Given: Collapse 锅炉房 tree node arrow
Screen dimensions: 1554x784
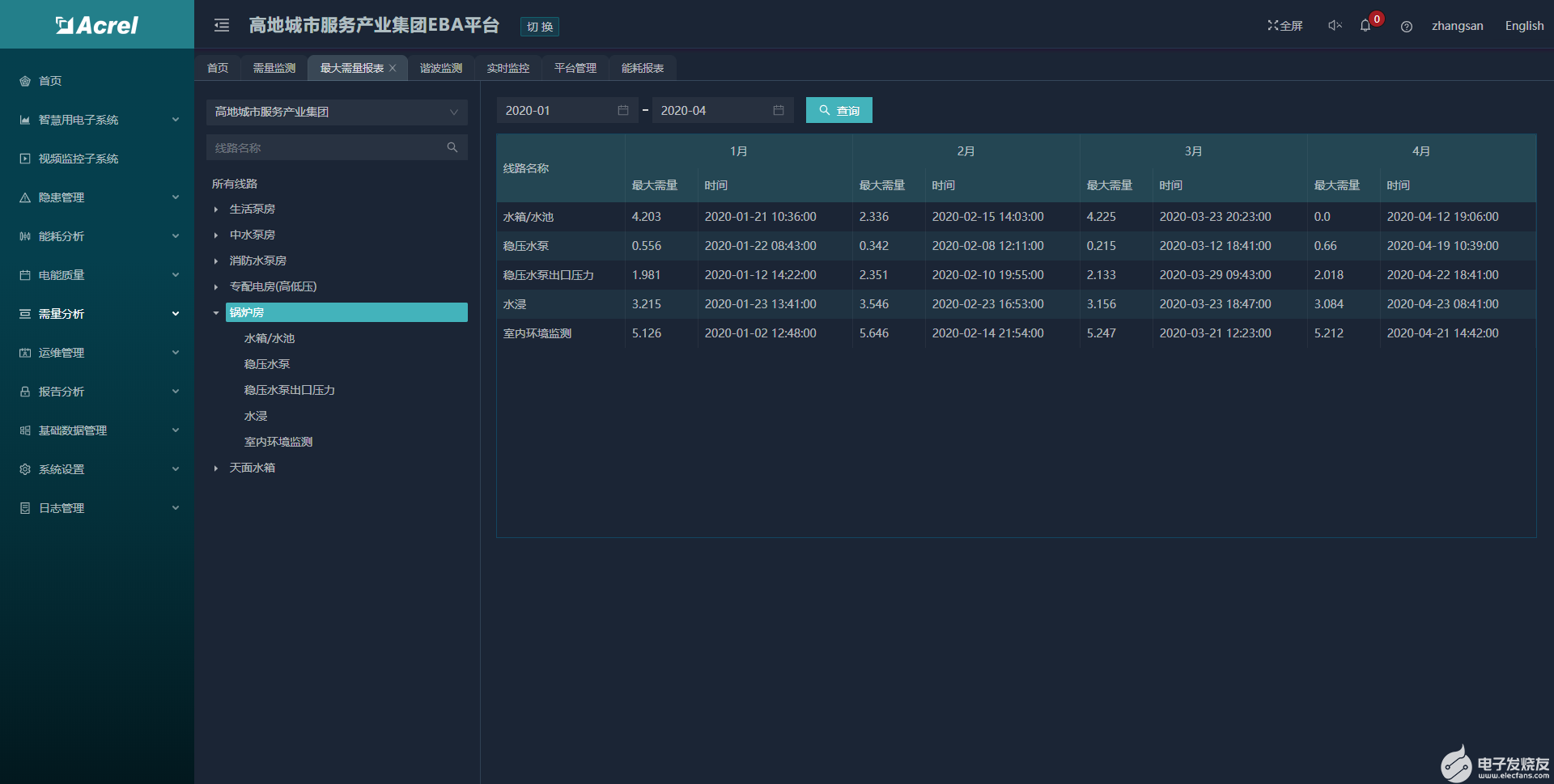Looking at the screenshot, I should coord(216,313).
